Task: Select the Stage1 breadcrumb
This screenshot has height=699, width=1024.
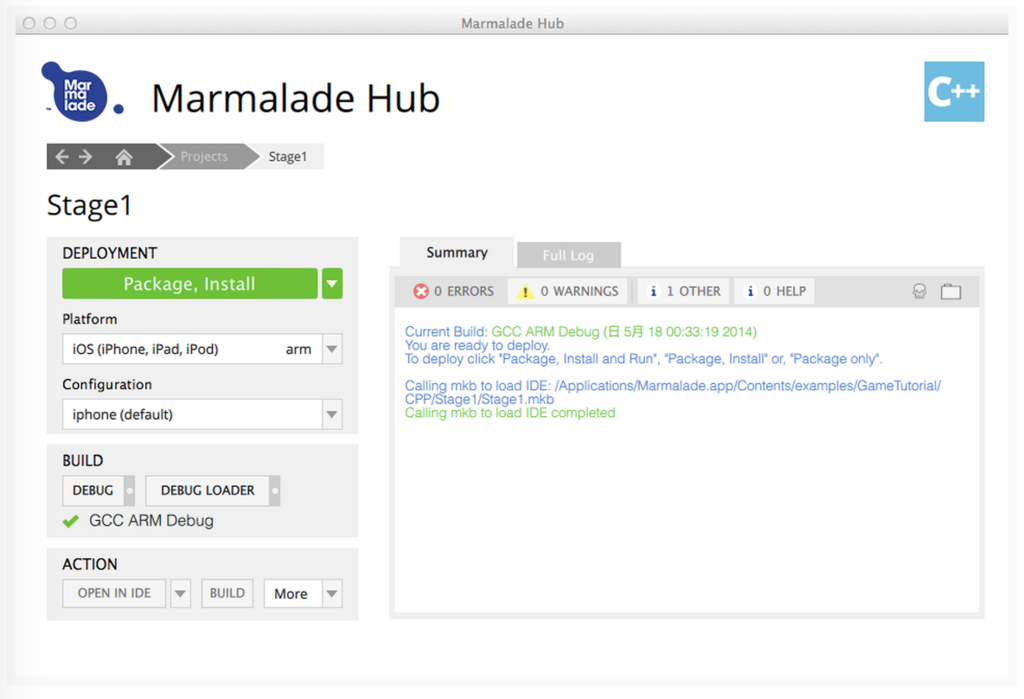Action: (x=287, y=157)
